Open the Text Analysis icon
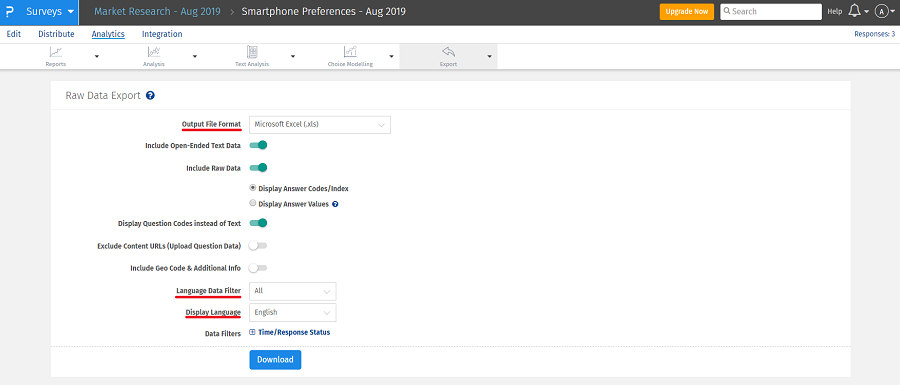 pyautogui.click(x=252, y=52)
